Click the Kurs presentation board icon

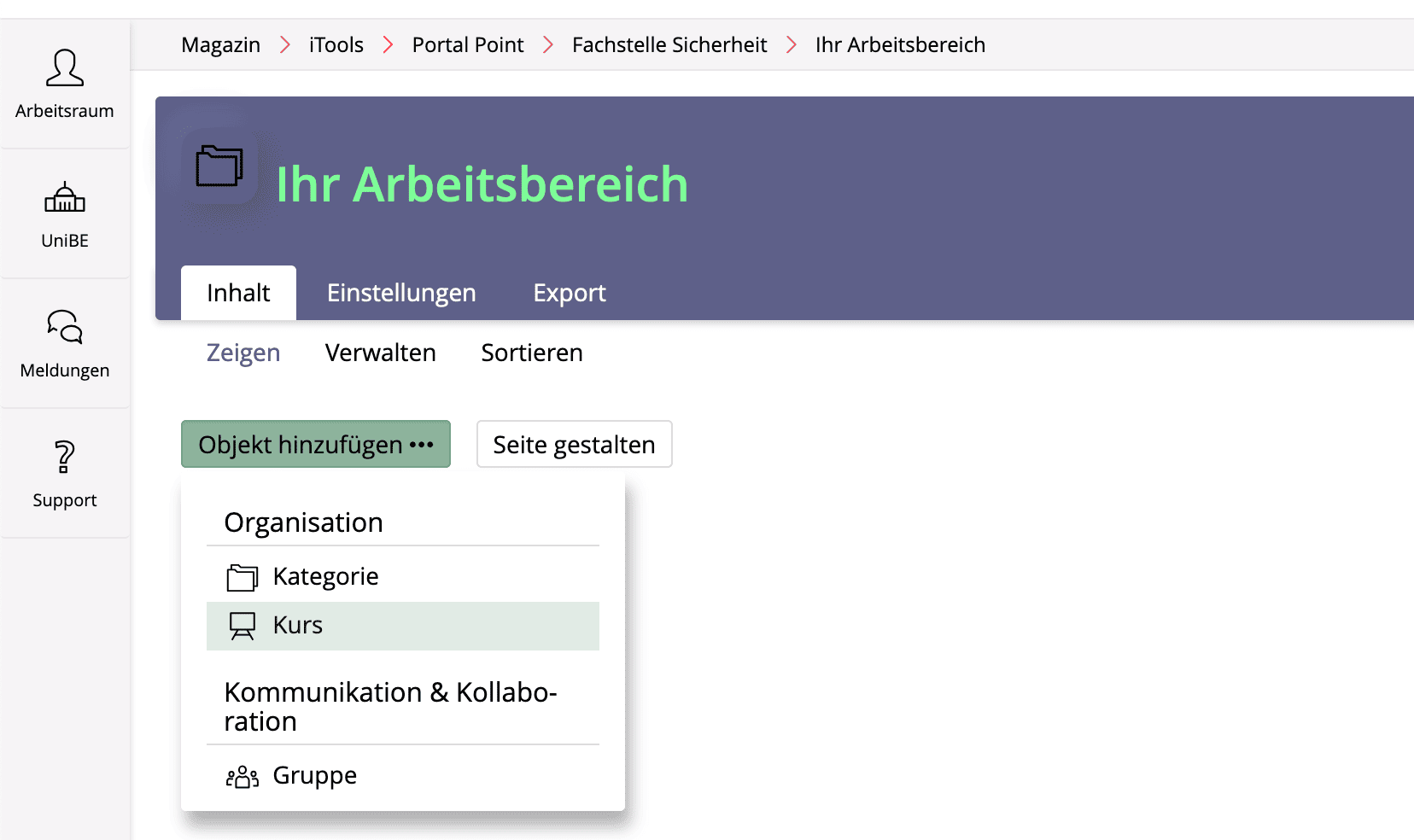242,626
